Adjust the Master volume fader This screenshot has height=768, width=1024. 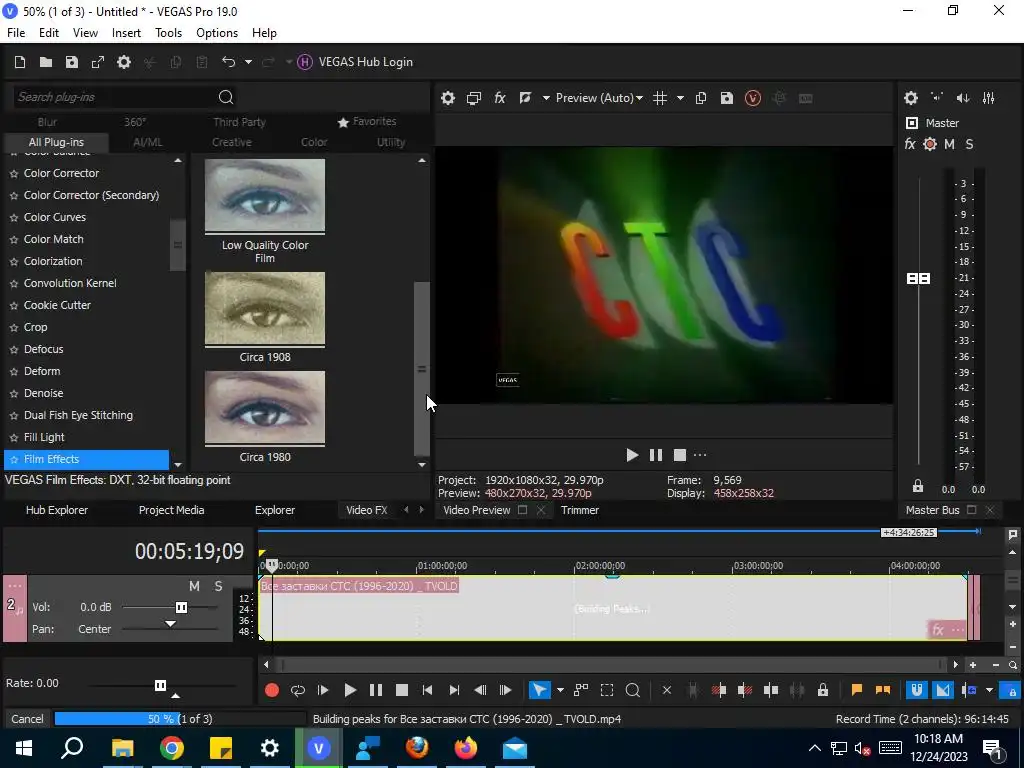point(918,279)
